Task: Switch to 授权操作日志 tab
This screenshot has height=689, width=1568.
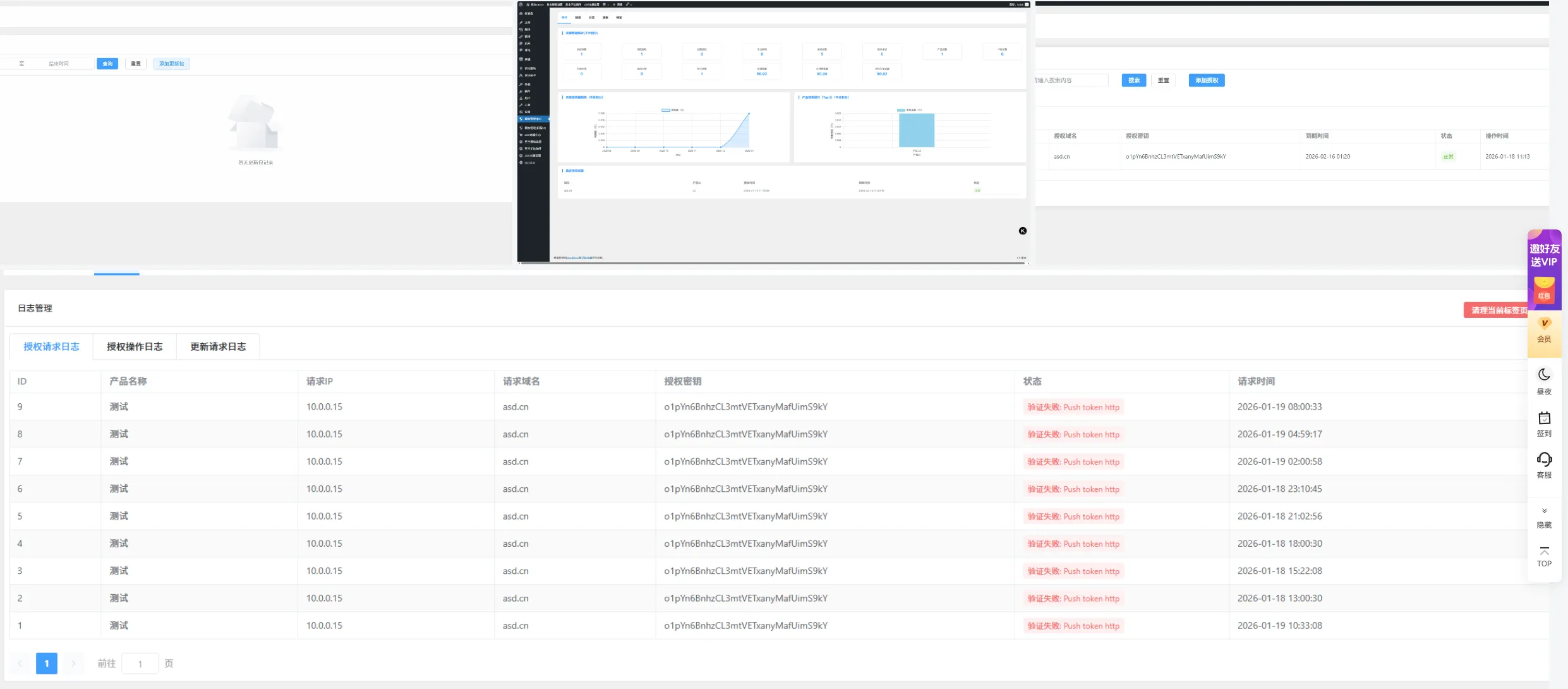Action: tap(135, 346)
